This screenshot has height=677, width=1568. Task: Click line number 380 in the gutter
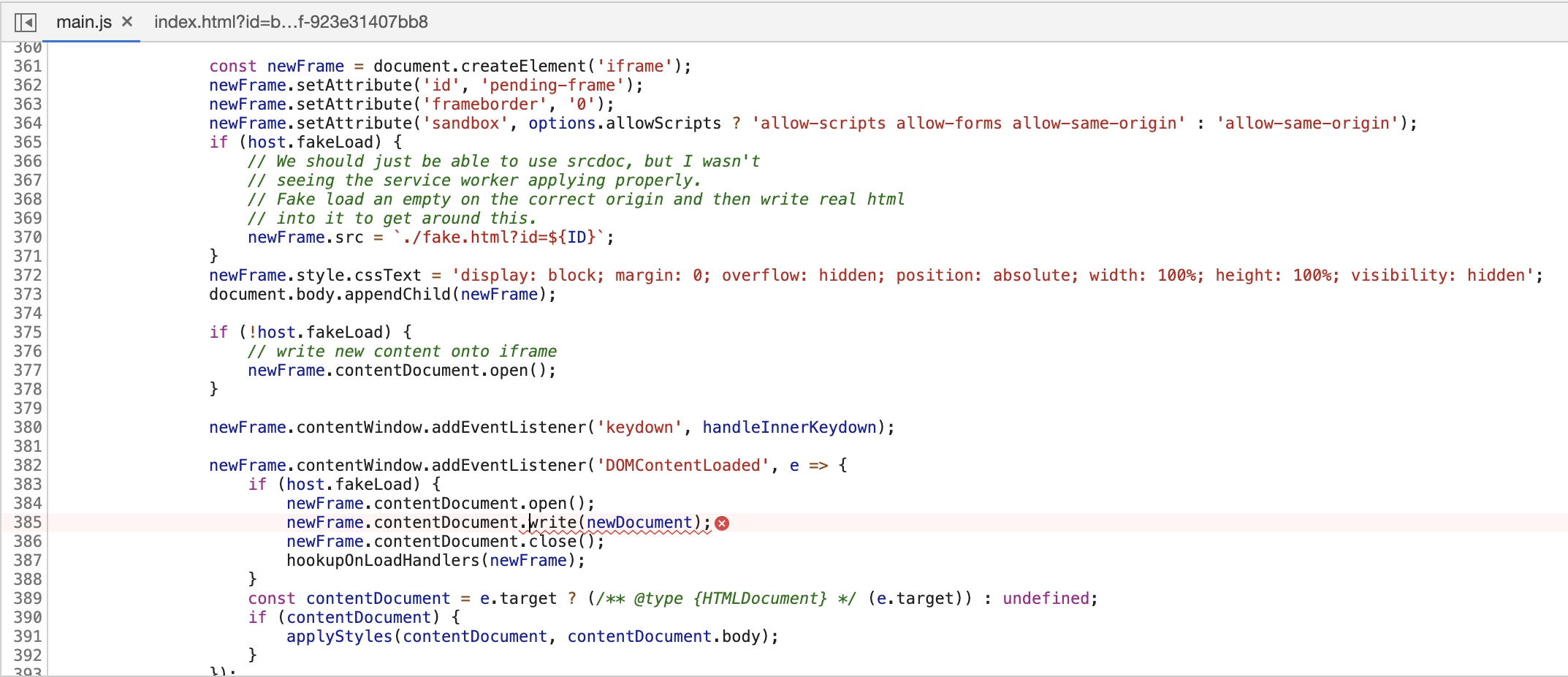coord(28,427)
